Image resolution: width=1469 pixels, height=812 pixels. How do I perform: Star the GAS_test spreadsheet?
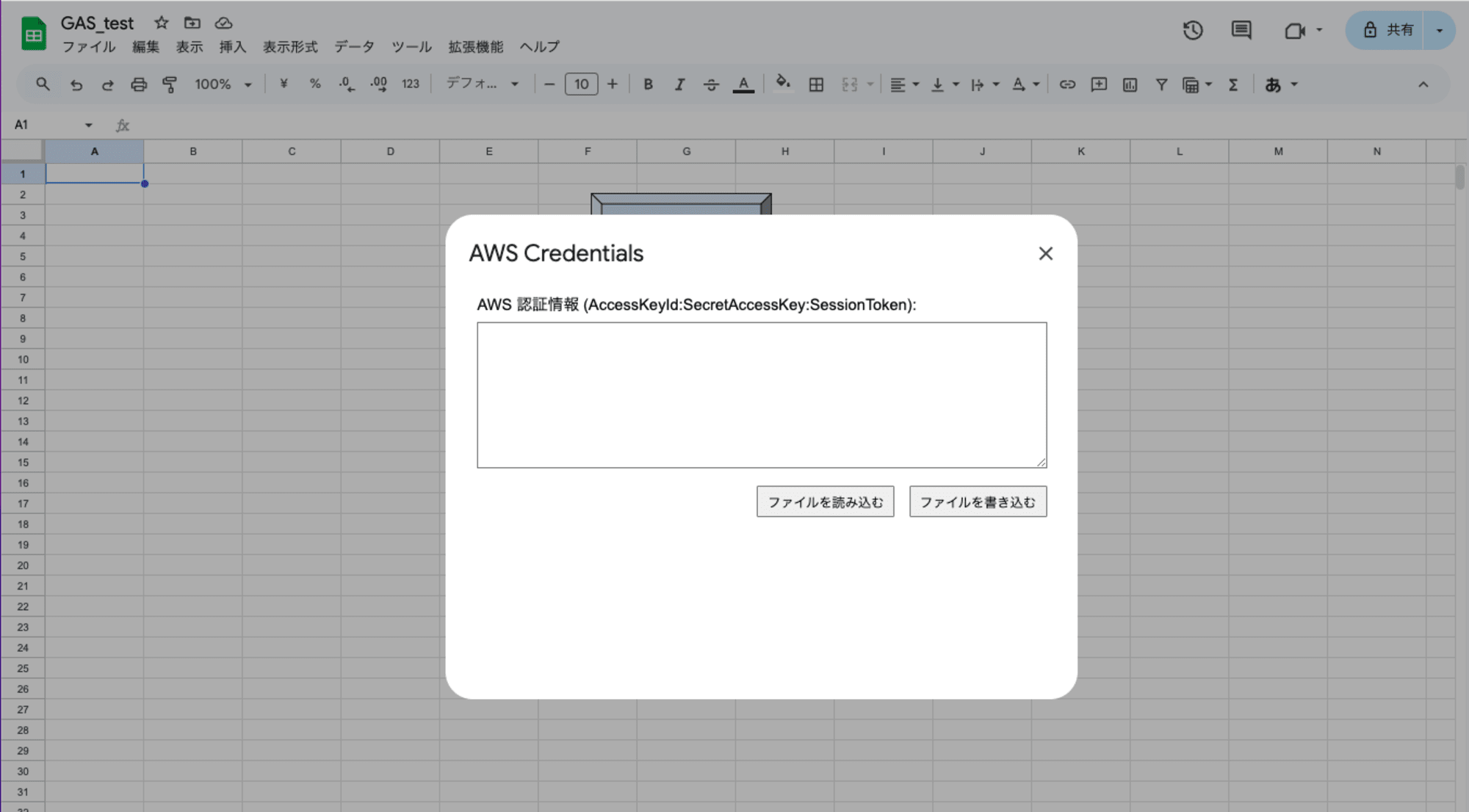coord(161,23)
